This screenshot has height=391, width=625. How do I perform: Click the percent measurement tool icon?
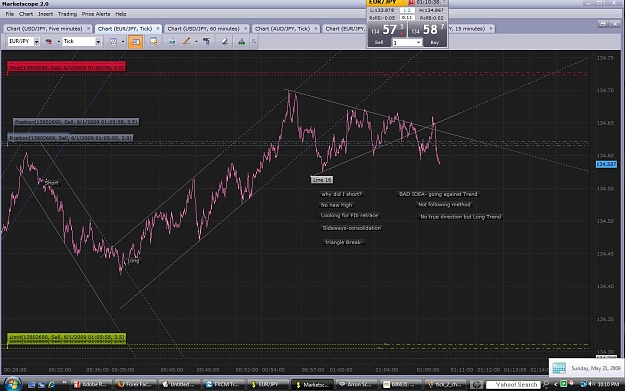pos(206,41)
